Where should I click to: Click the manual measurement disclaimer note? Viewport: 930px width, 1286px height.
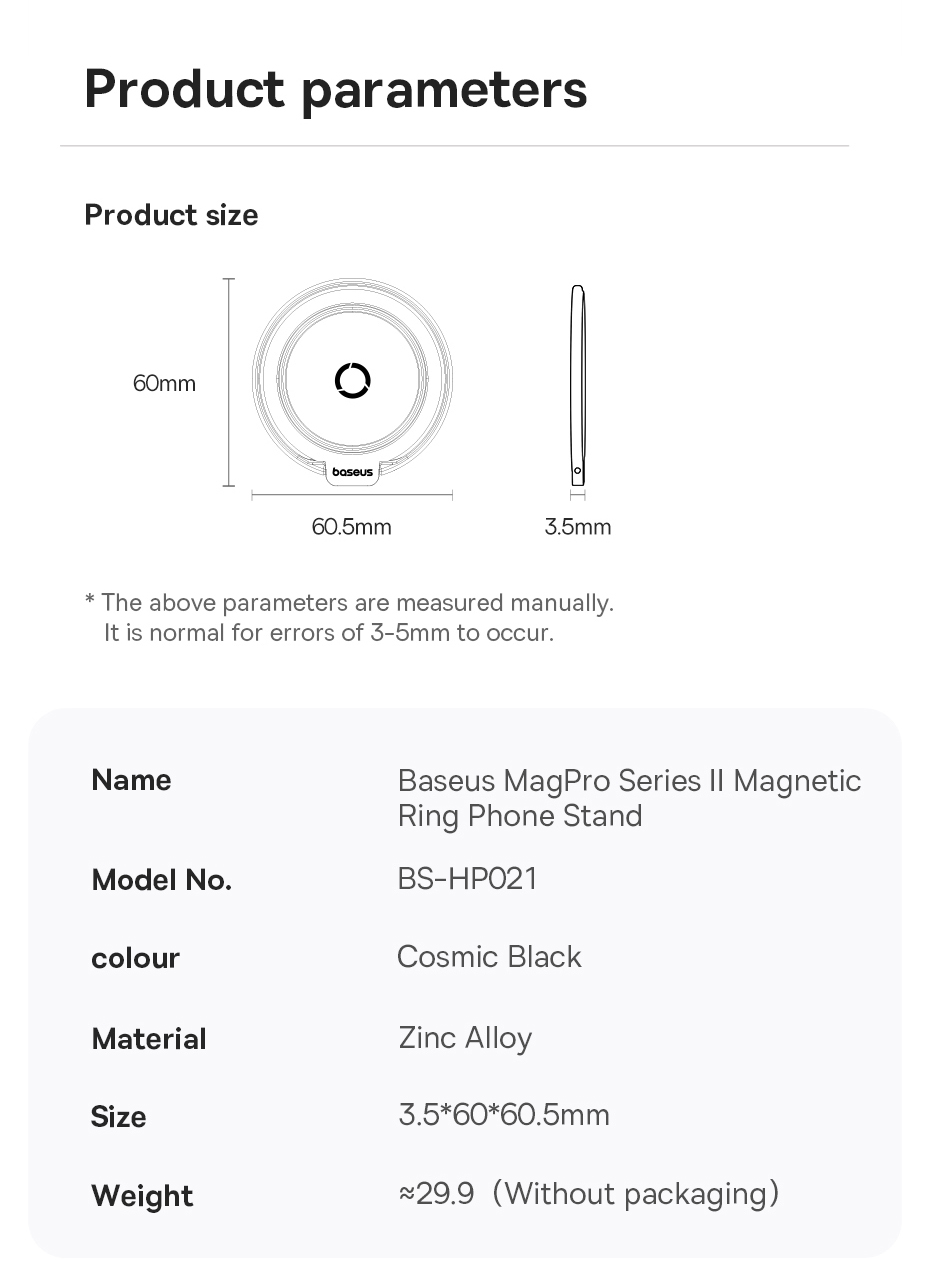pos(349,617)
